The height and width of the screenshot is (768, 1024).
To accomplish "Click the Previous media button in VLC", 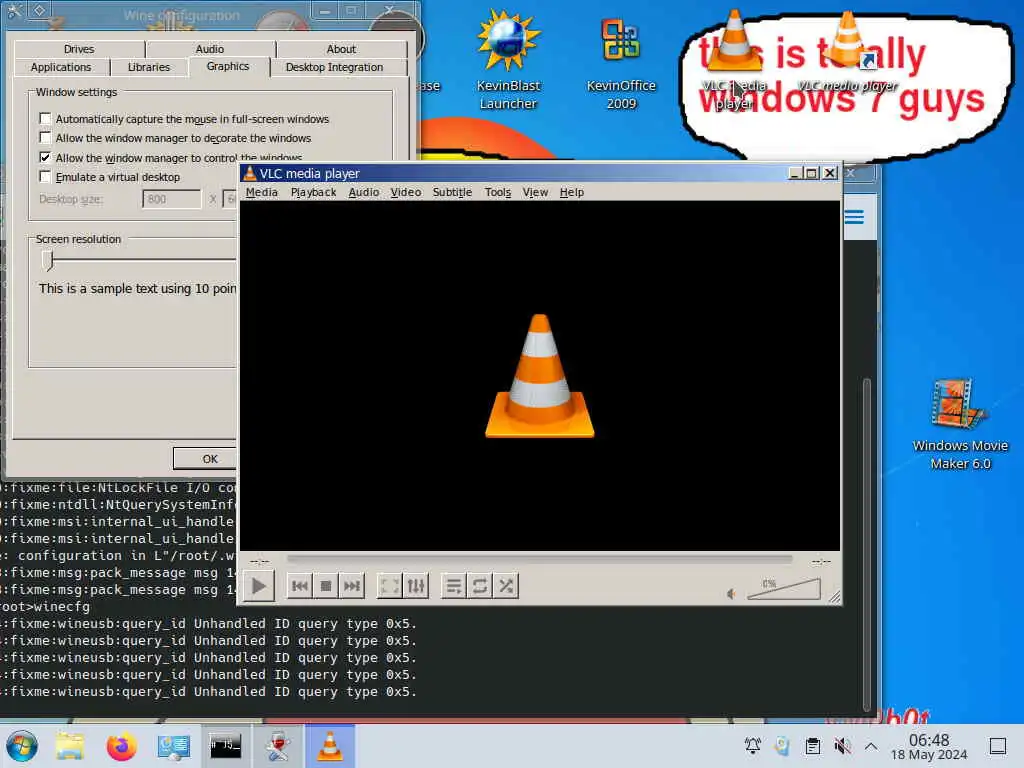I will (x=300, y=586).
